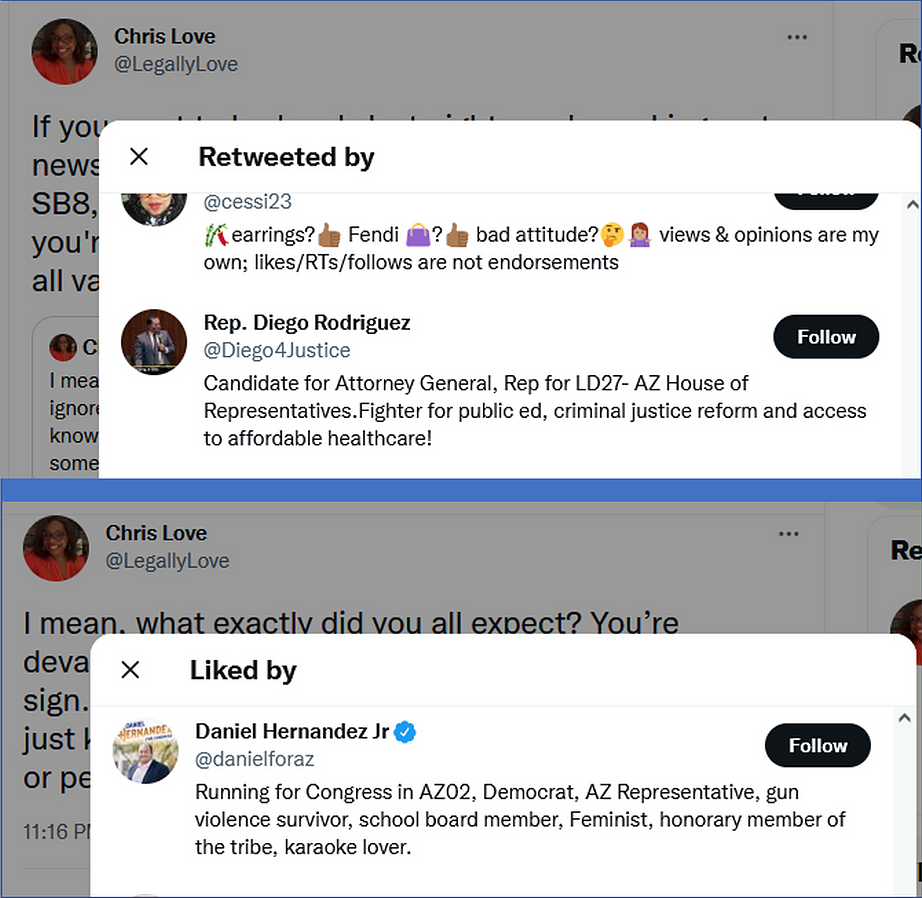Click Daniel Hernandez Jr's verified badge
Image resolution: width=922 pixels, height=898 pixels.
pyautogui.click(x=405, y=732)
